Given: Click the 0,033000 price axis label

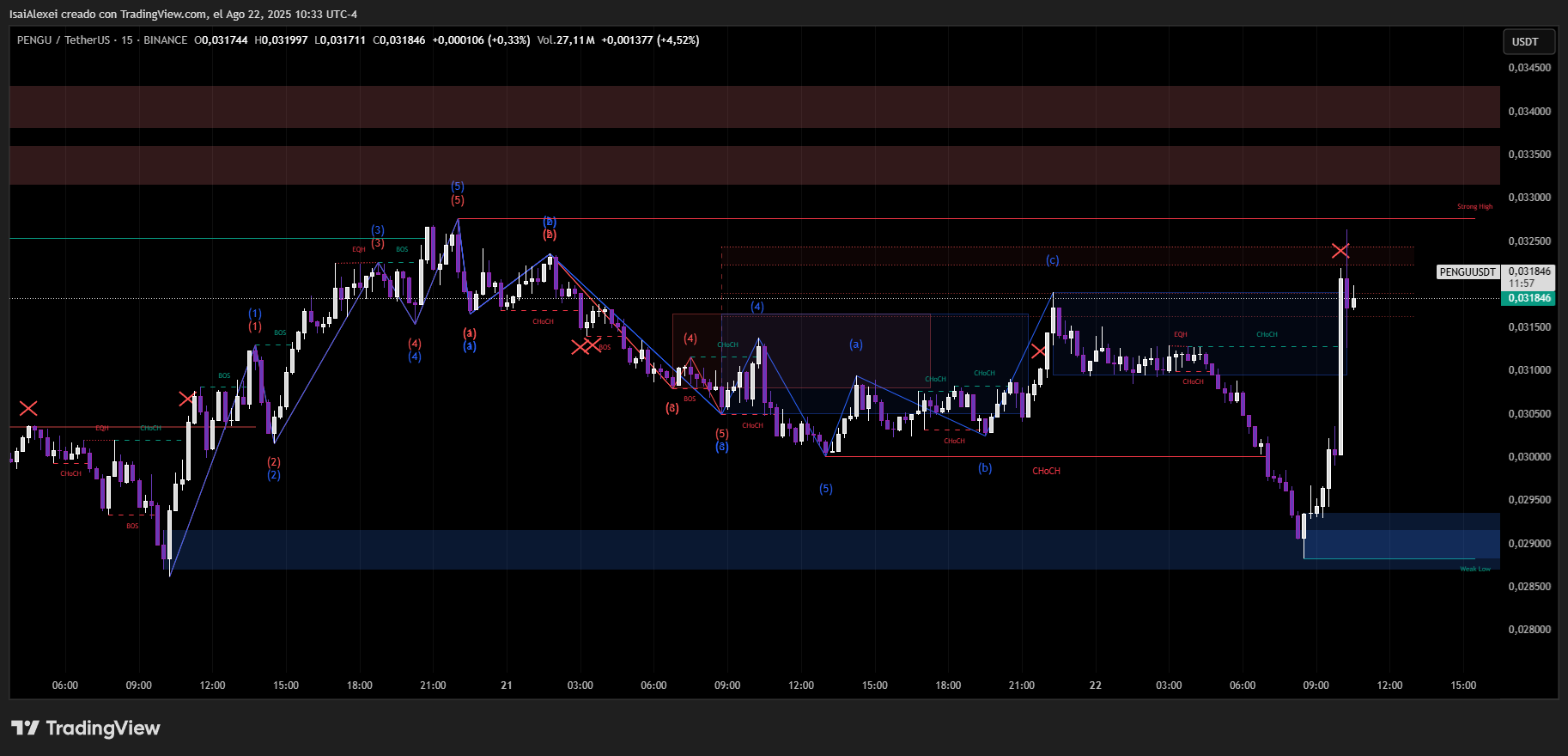Looking at the screenshot, I should (1529, 198).
